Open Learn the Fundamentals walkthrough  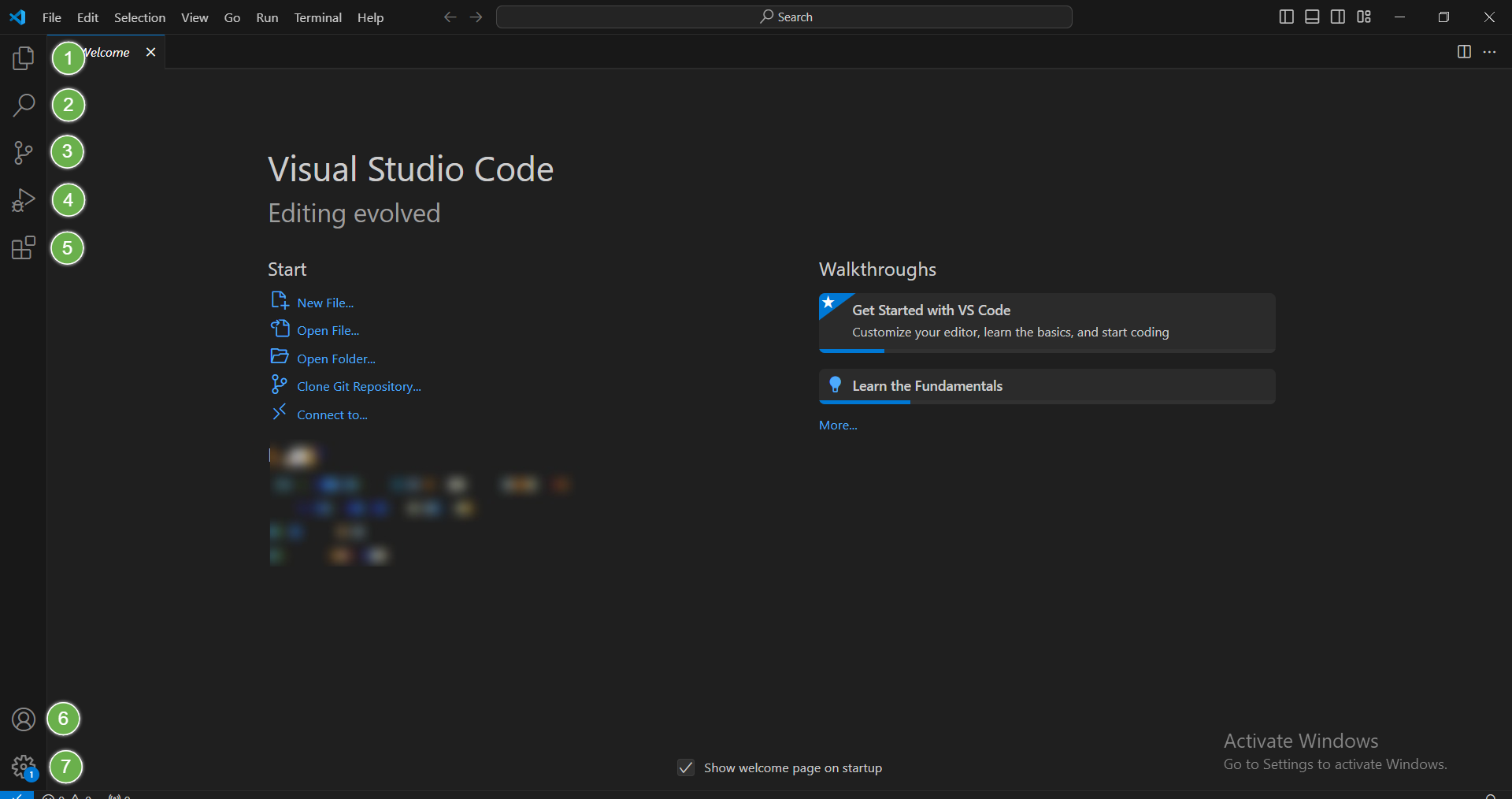tap(1047, 386)
